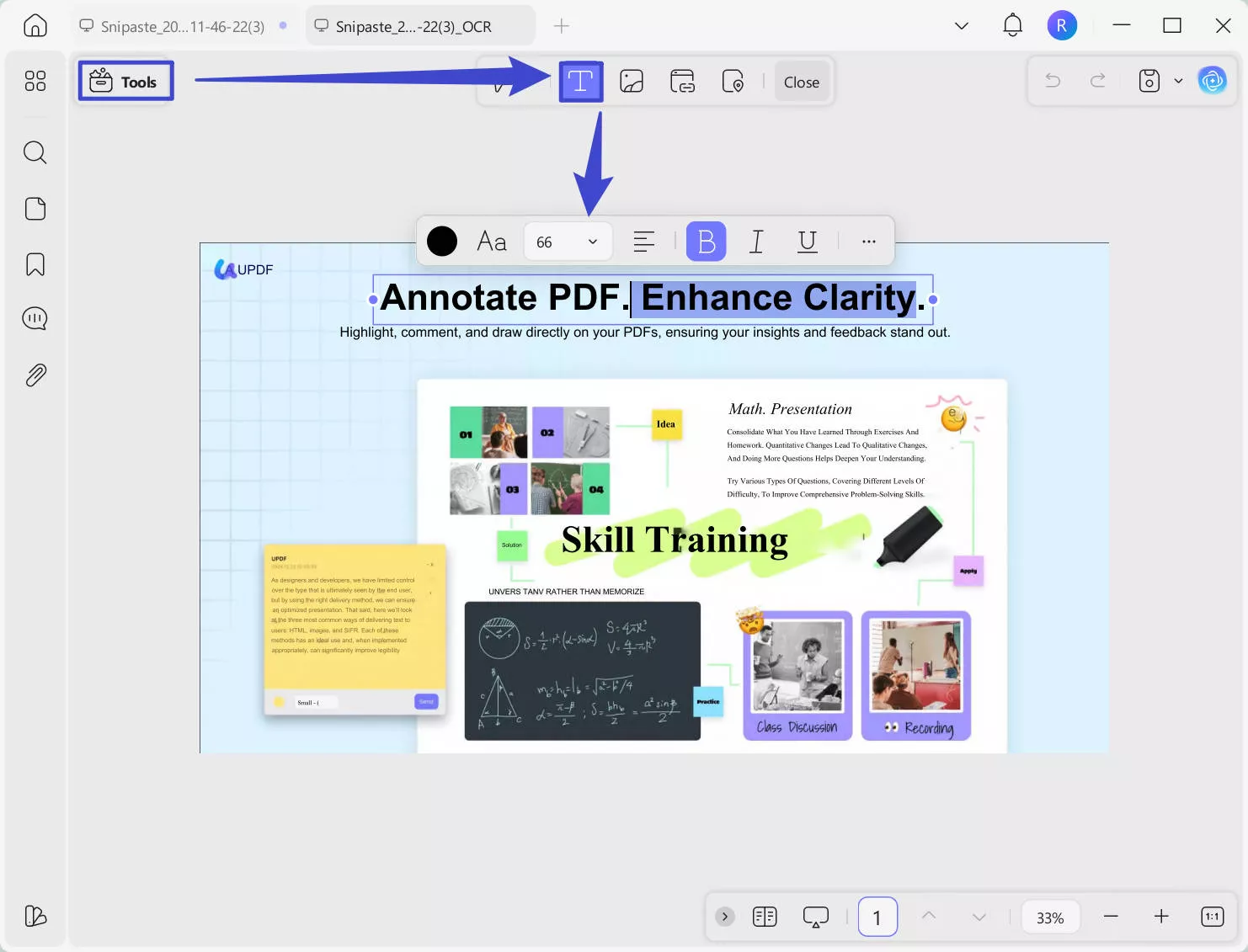Open a new tab

[561, 26]
